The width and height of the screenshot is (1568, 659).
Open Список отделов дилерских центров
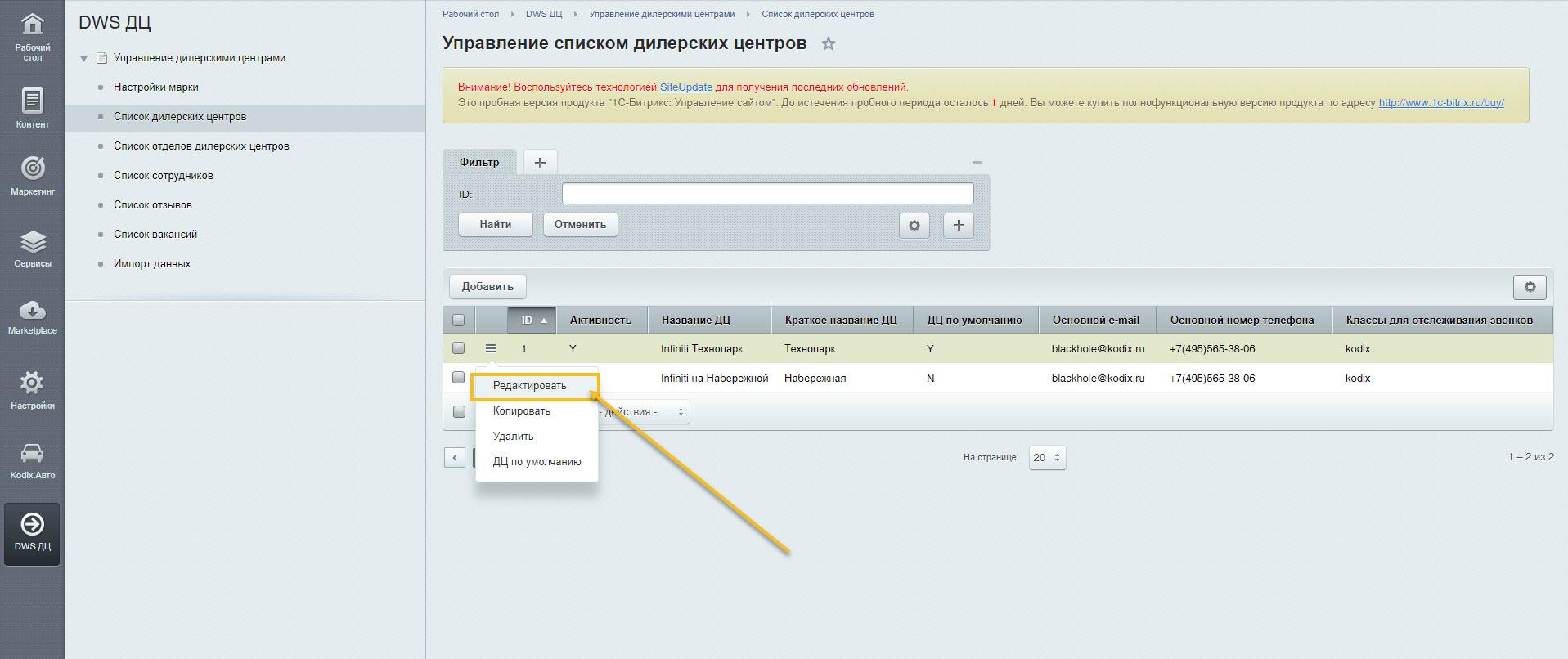point(201,146)
